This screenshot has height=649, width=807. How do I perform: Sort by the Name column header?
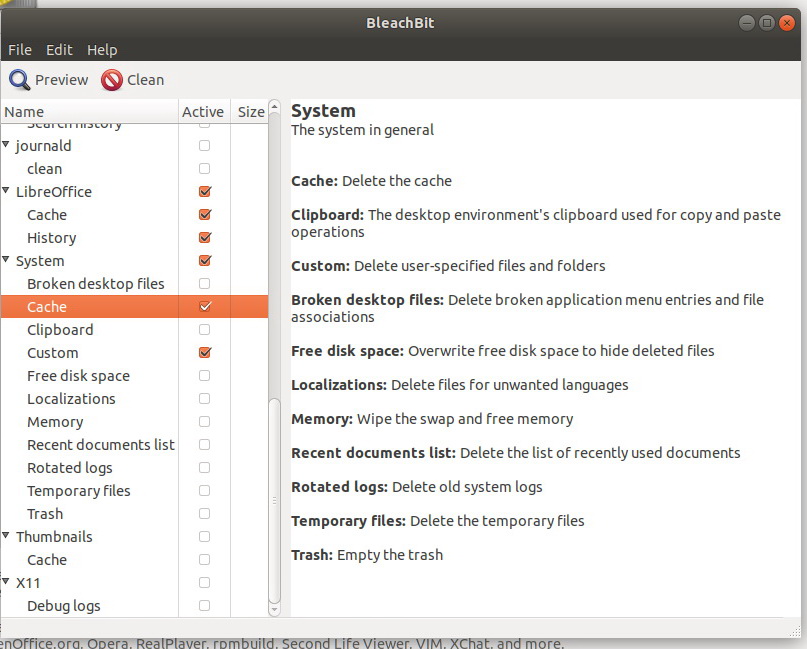click(89, 112)
